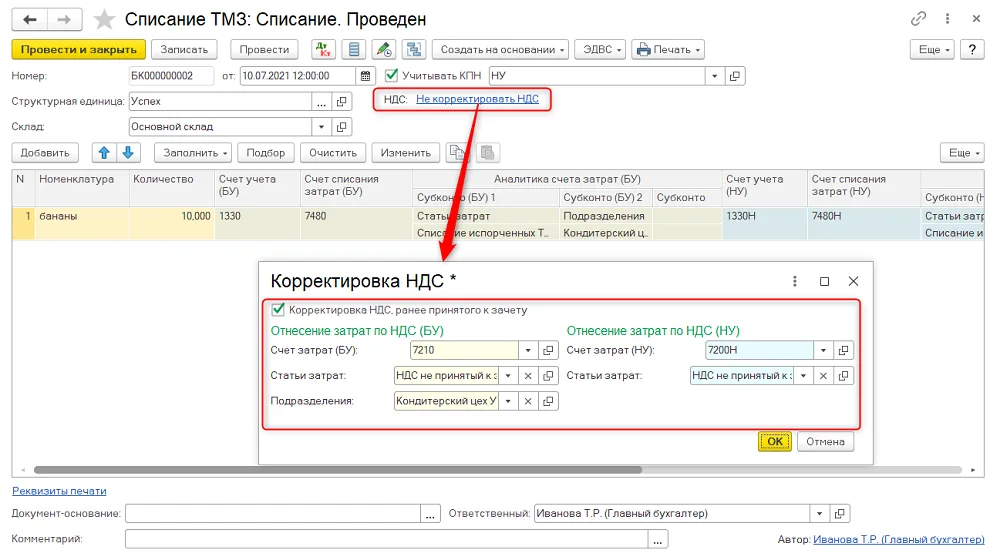The width and height of the screenshot is (1000, 560).
Task: Add document to favorites star
Action: pyautogui.click(x=104, y=20)
